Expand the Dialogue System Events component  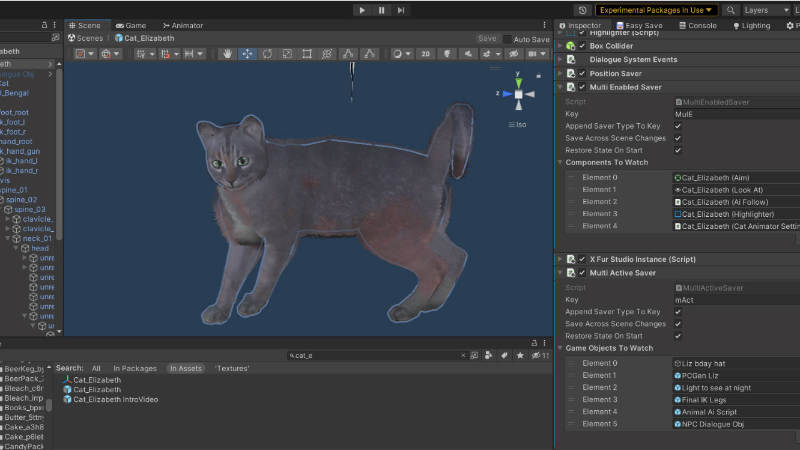560,60
